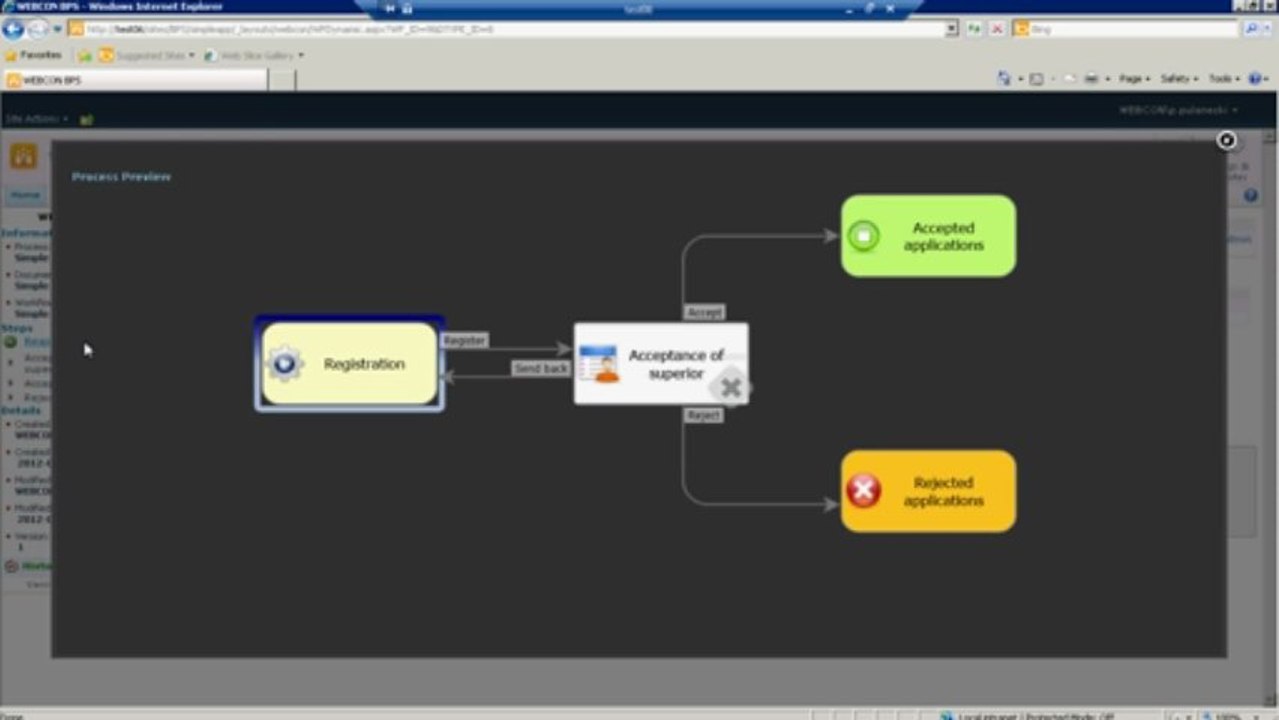Select the Registration step node
Image resolution: width=1279 pixels, height=720 pixels.
[349, 364]
